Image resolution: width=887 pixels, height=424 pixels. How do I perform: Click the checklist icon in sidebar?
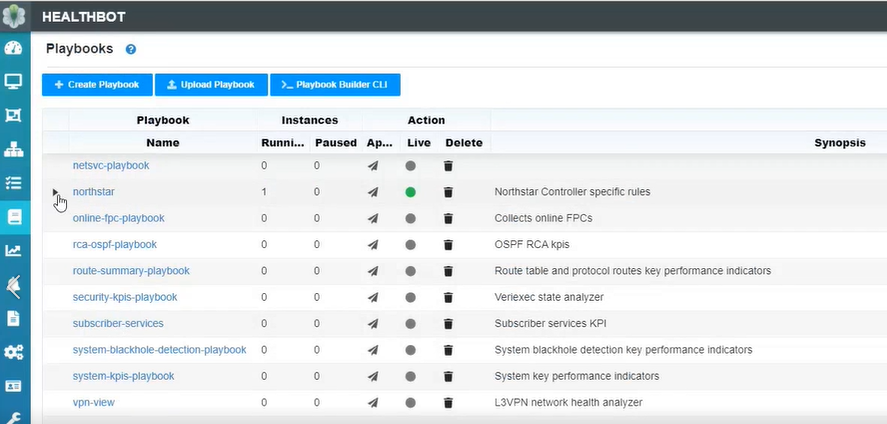point(14,183)
